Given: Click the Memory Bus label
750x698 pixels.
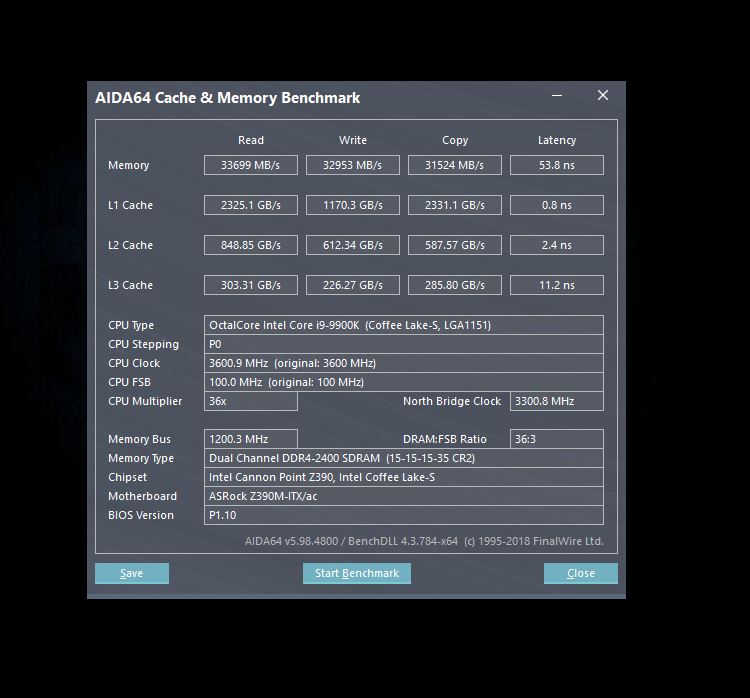Looking at the screenshot, I should [x=139, y=439].
